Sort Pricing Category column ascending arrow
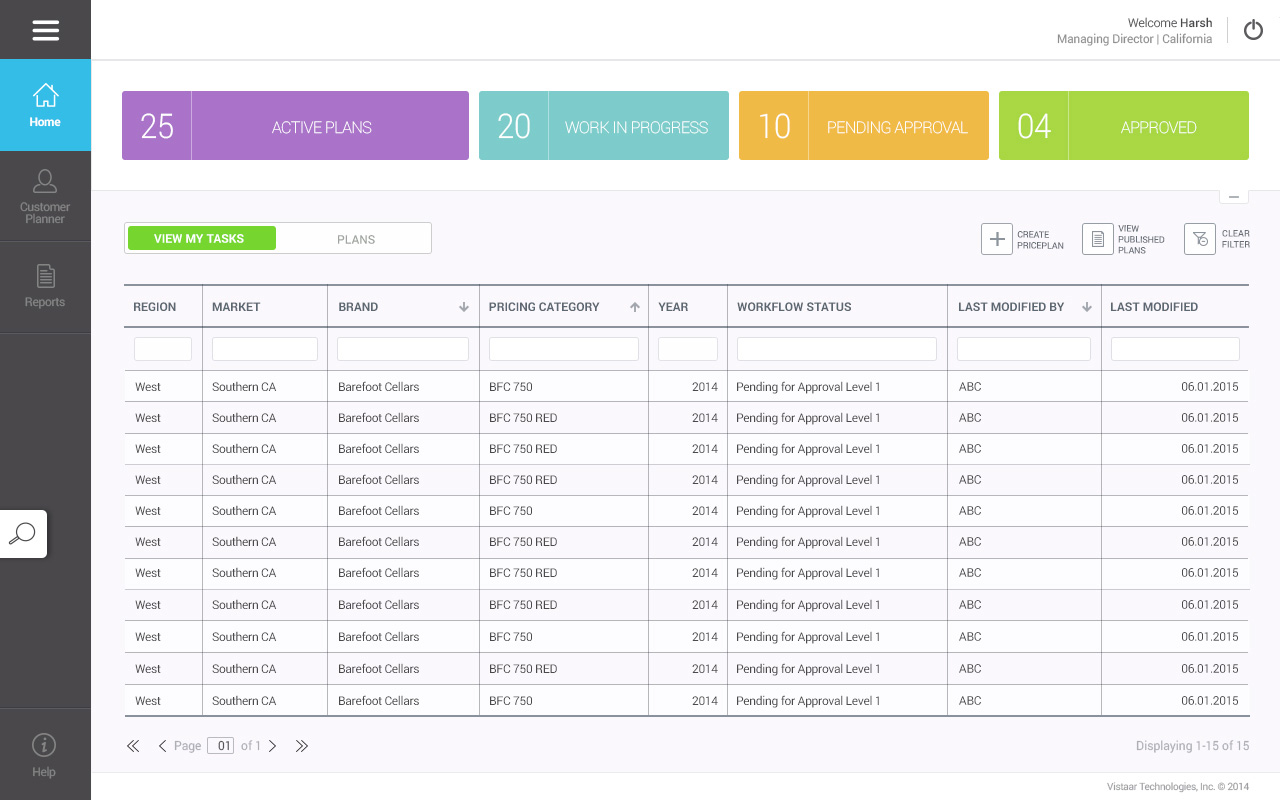 tap(634, 307)
